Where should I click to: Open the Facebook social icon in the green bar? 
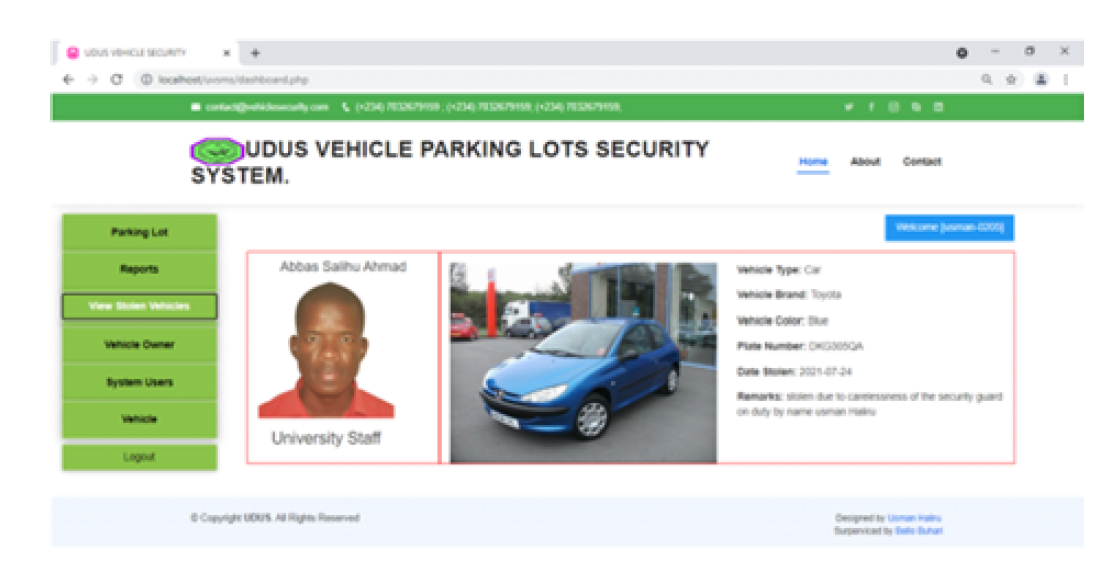[x=871, y=107]
